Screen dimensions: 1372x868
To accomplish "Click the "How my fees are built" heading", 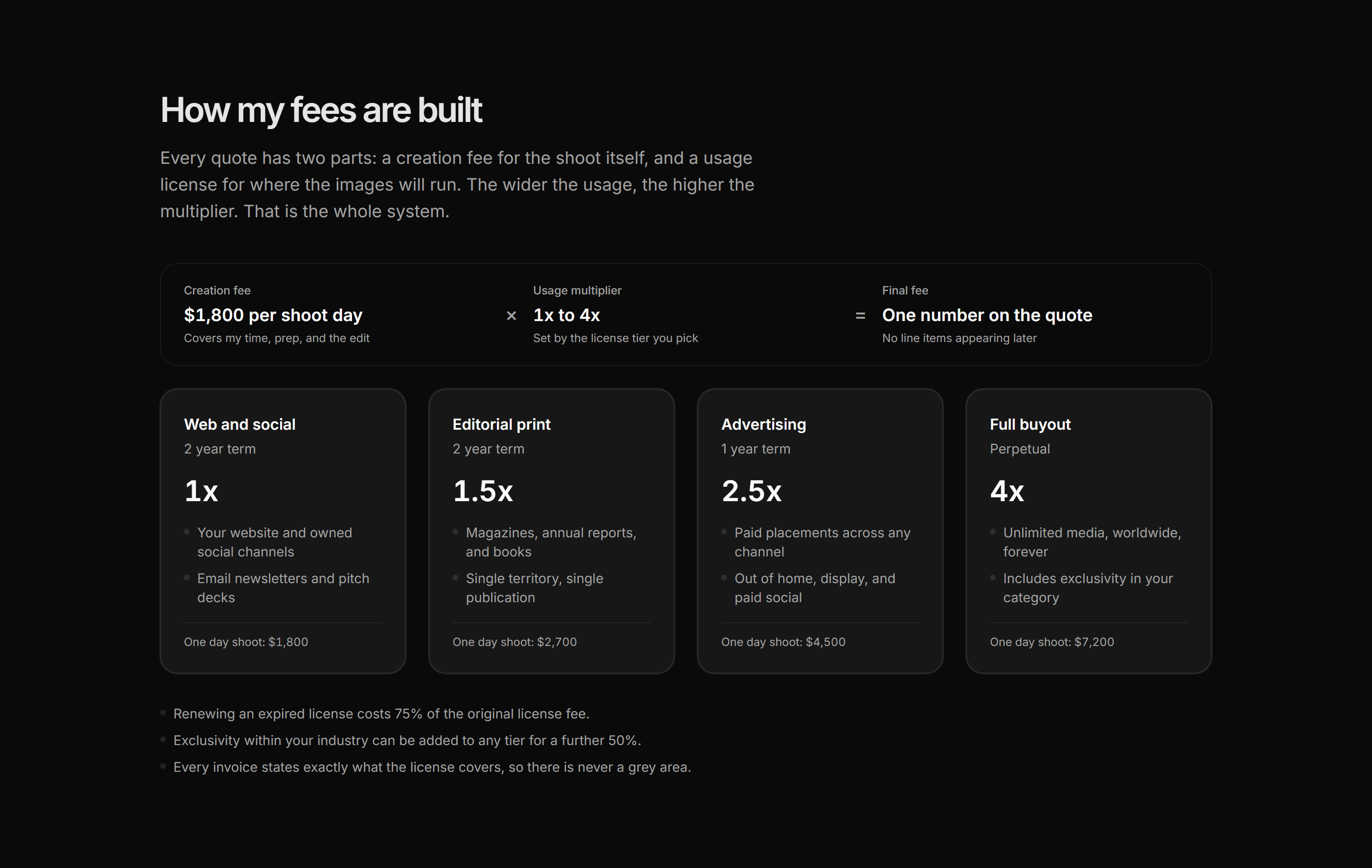I will click(x=321, y=110).
